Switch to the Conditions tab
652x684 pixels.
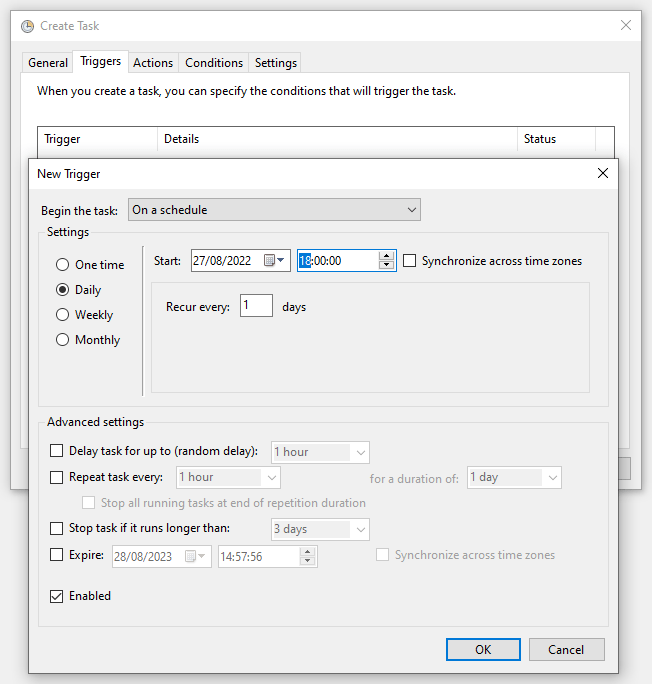tap(214, 63)
